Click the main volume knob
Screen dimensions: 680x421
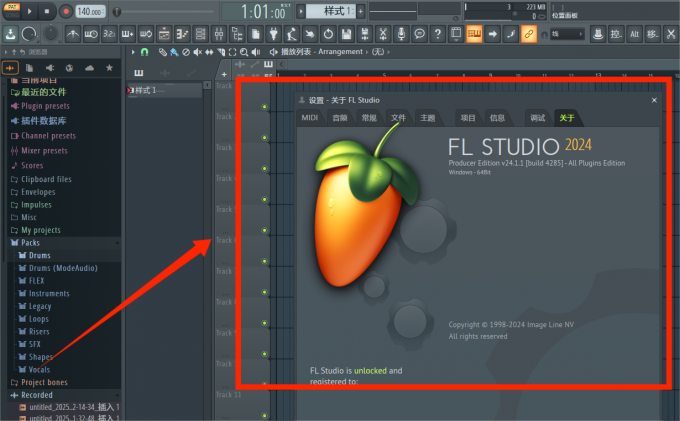click(29, 34)
